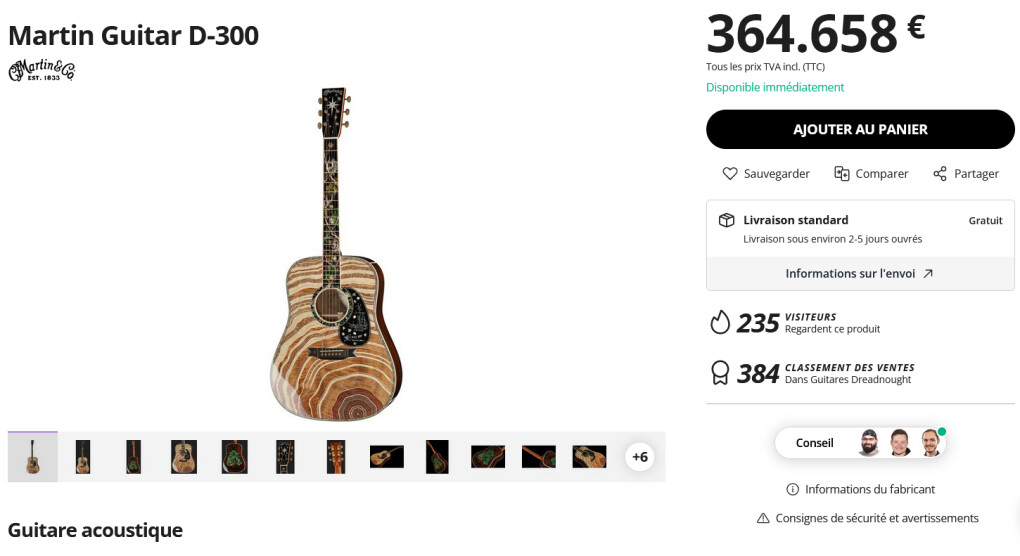Click the info icon for Informations du fabricant
The width and height of the screenshot is (1020, 556).
click(x=793, y=489)
